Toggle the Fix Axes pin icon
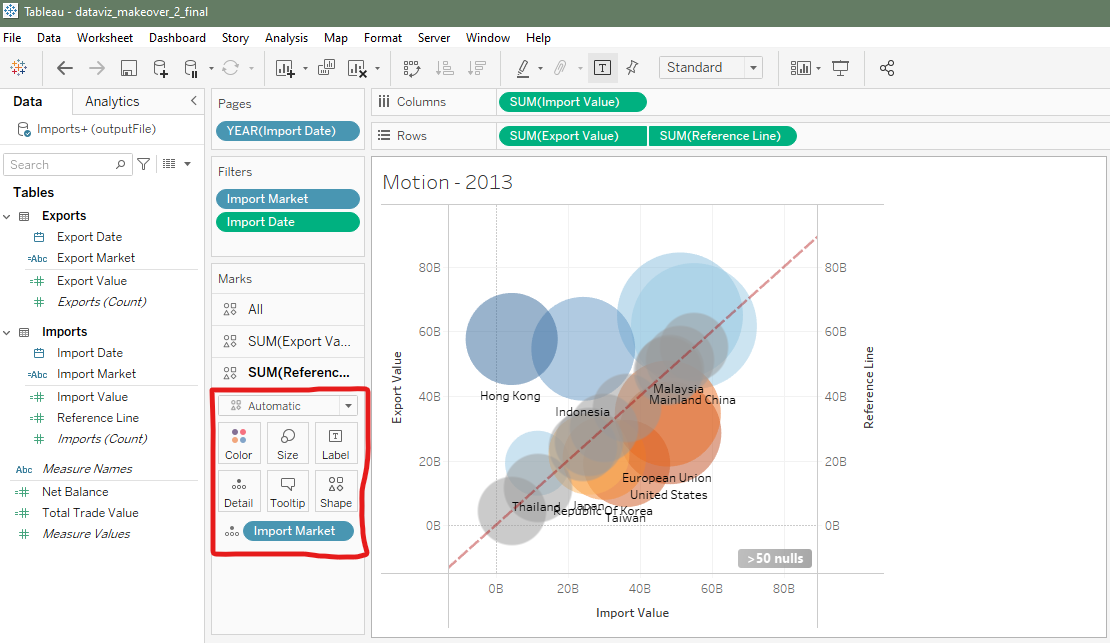Viewport: 1110px width, 643px height. 632,68
